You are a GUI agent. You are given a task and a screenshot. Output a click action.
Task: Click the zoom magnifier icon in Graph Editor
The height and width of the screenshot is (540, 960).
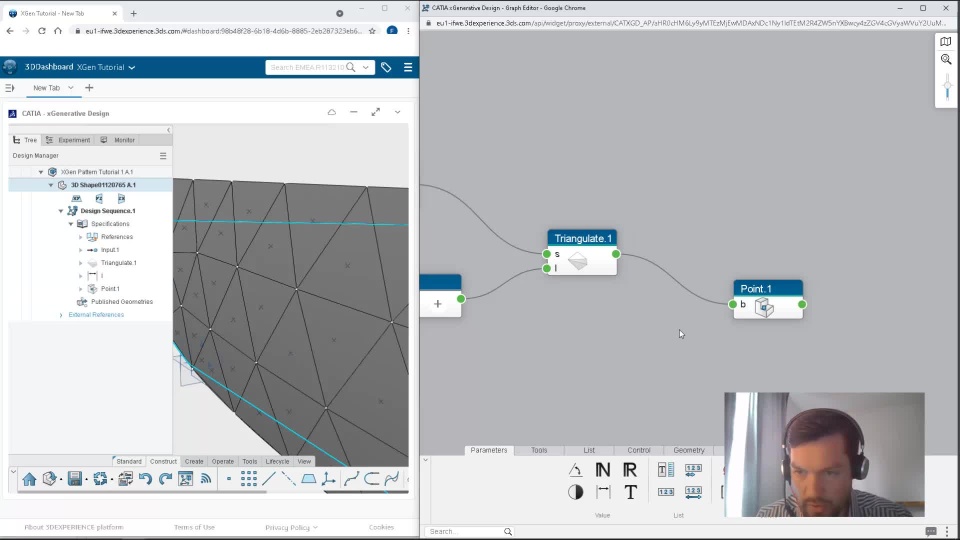946,59
